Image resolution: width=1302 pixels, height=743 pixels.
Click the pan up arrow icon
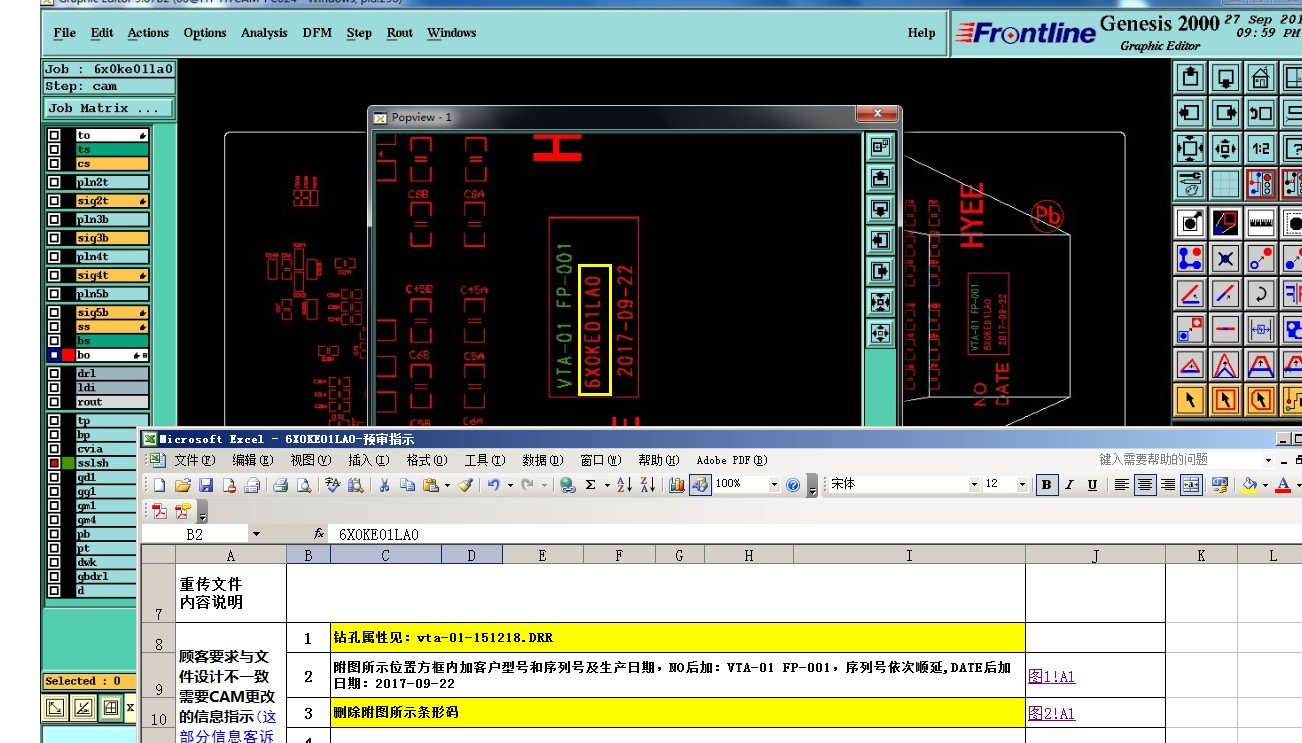(x=1190, y=77)
